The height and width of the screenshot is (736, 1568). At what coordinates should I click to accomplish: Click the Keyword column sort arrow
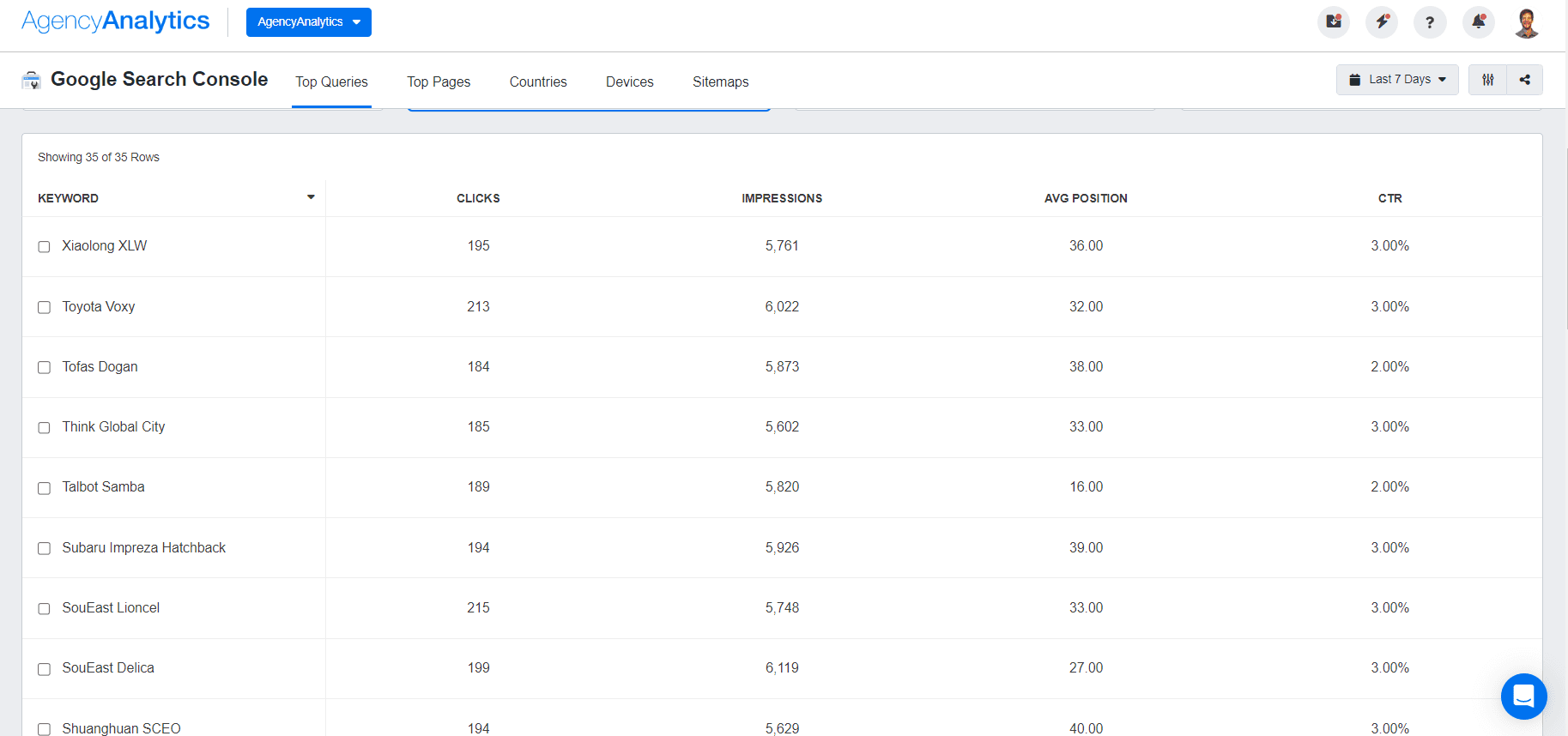point(311,197)
